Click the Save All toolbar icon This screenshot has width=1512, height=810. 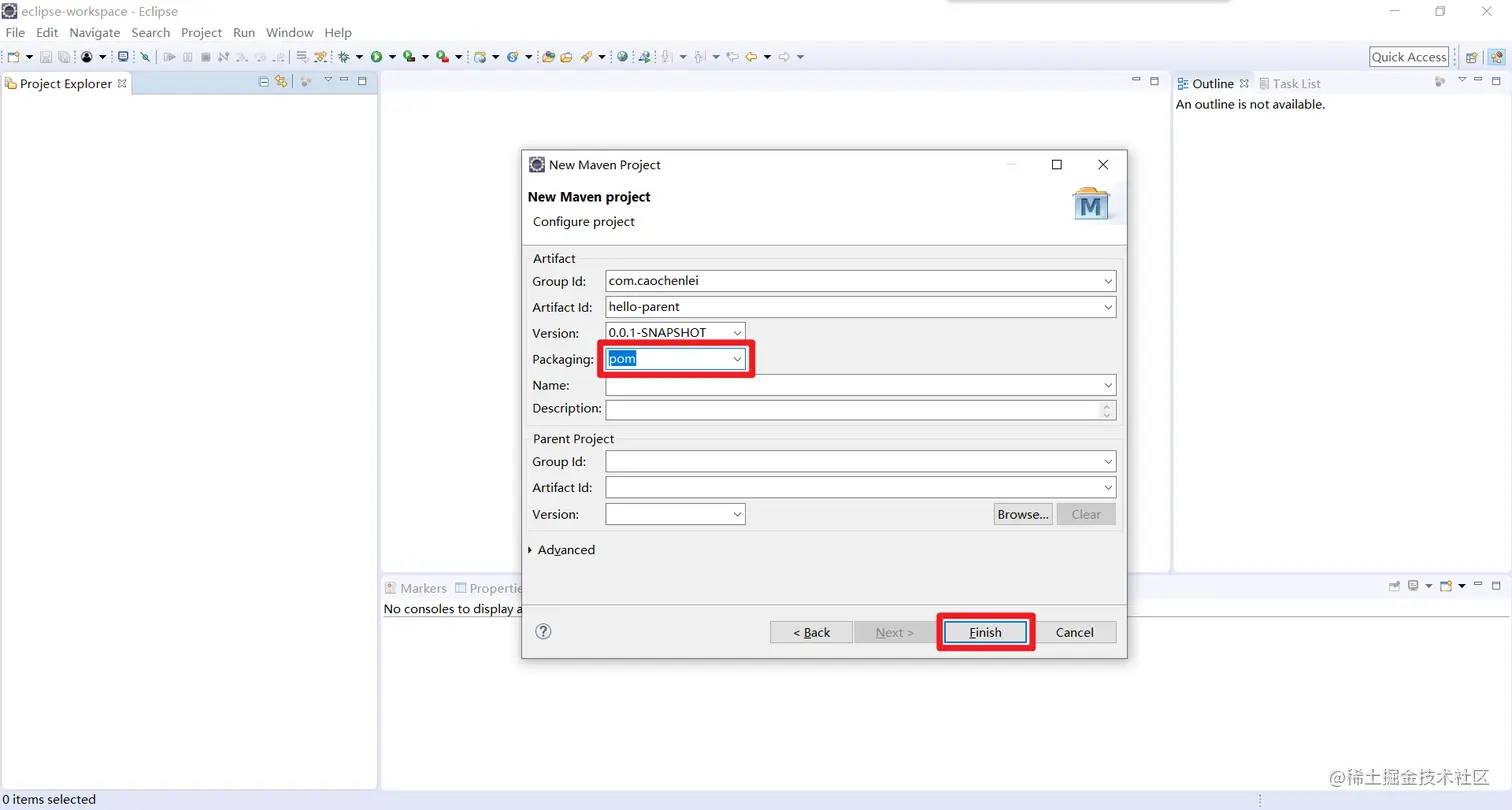pos(64,57)
